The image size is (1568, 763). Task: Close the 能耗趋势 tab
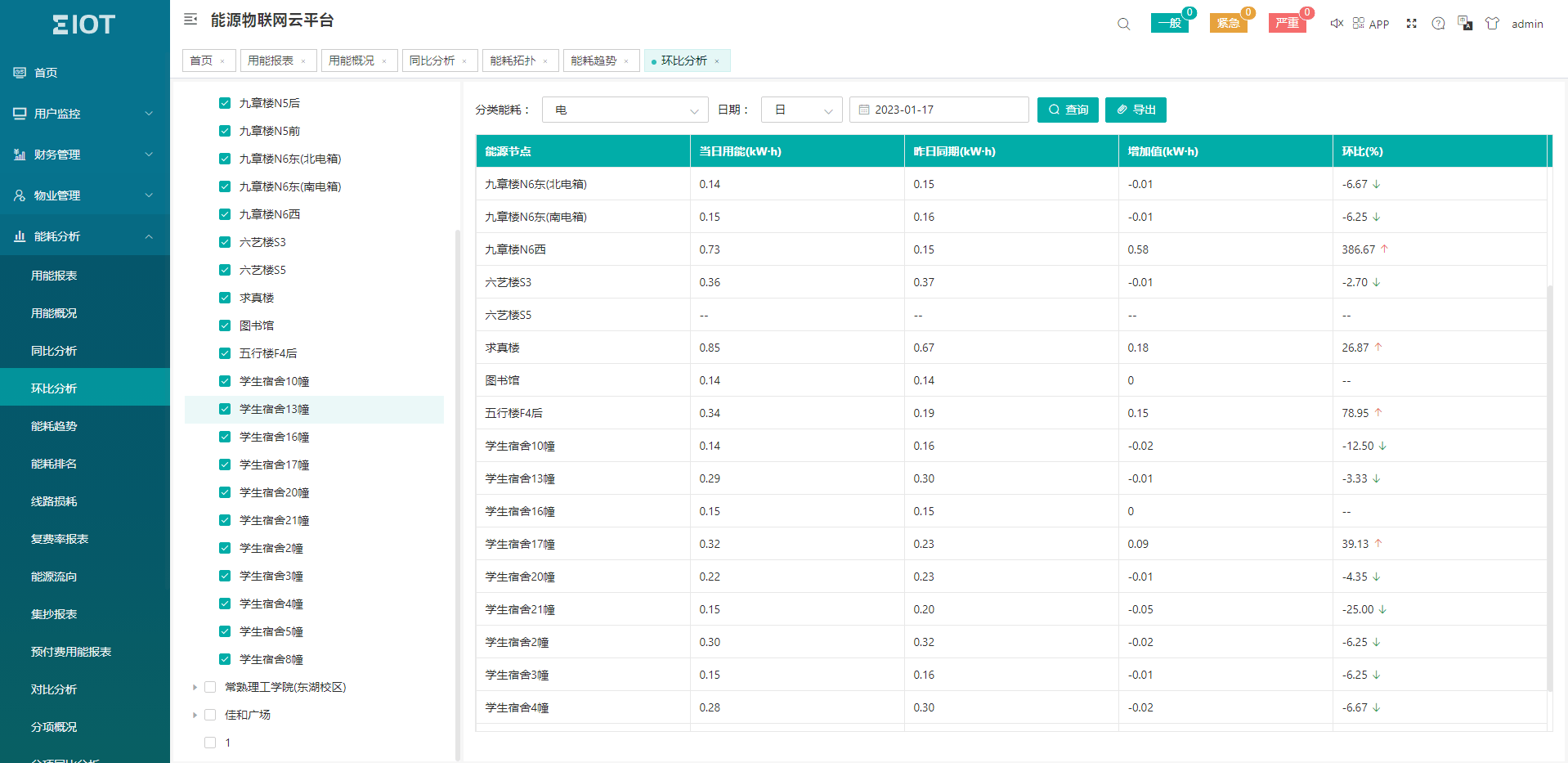pos(626,61)
